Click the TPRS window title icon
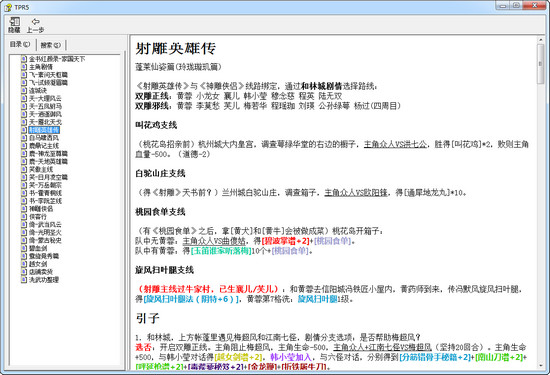550x375 pixels. 8,7
